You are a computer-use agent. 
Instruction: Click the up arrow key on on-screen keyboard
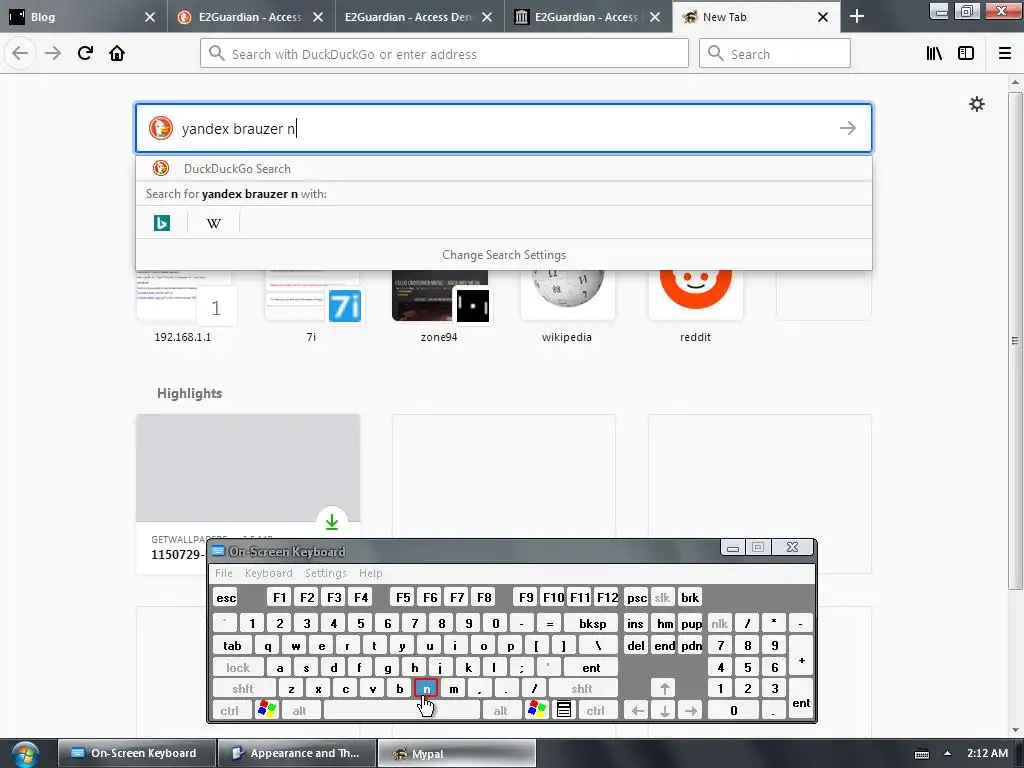tap(664, 688)
